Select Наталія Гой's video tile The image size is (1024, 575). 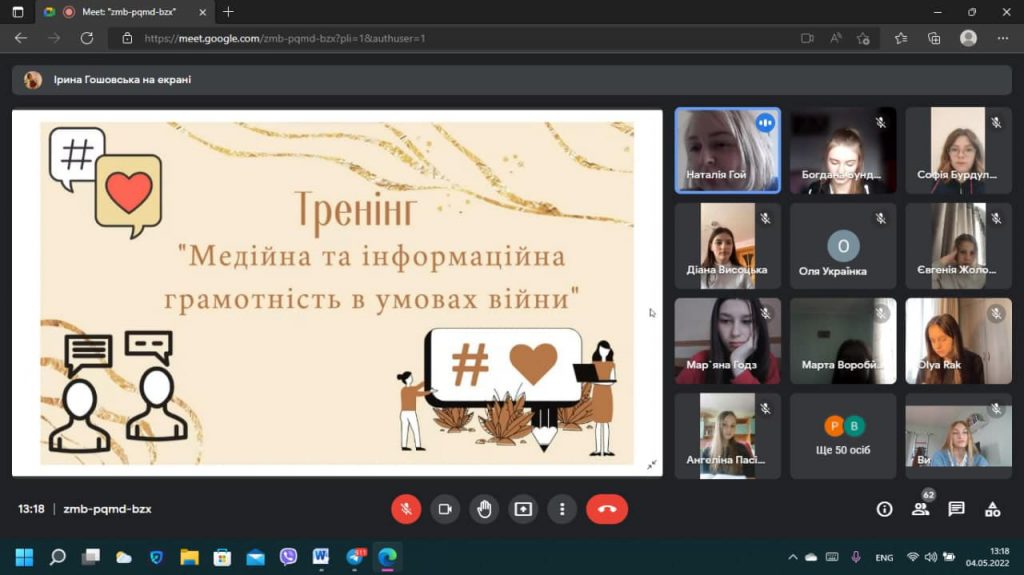pyautogui.click(x=727, y=150)
